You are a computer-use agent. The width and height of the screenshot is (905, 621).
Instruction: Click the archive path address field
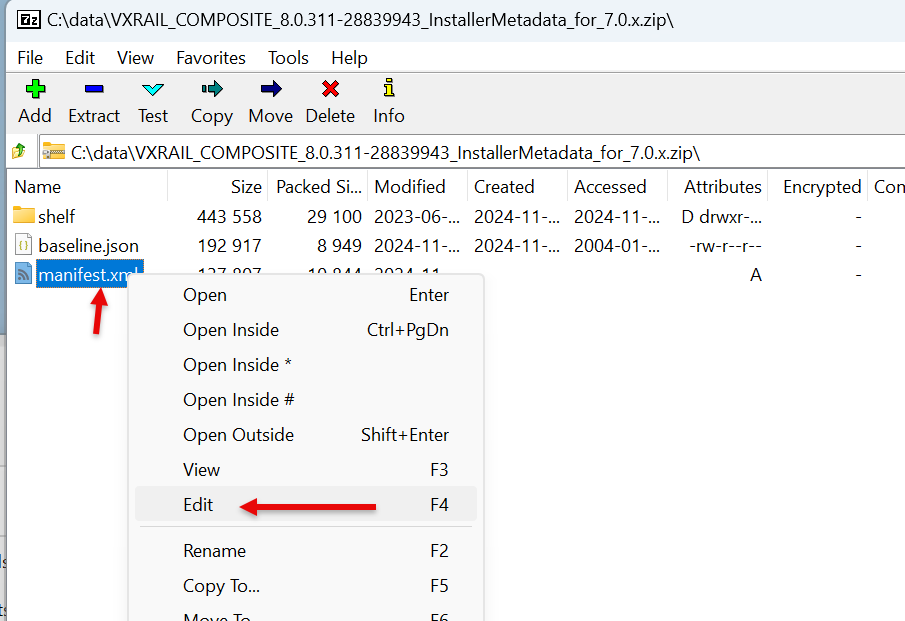click(473, 152)
